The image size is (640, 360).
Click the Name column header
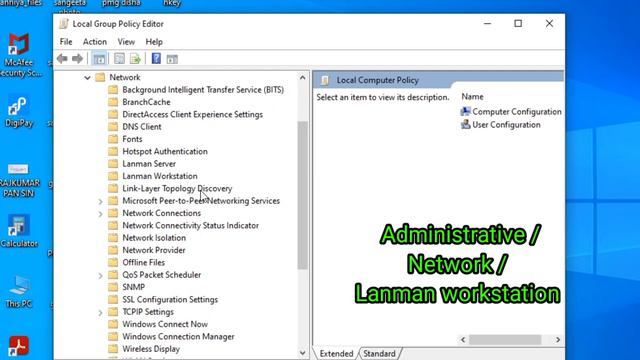point(472,97)
